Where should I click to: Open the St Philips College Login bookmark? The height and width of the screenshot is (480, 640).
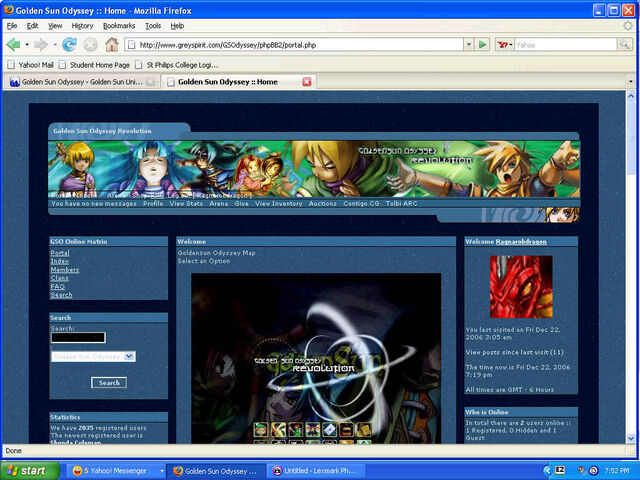tap(177, 65)
